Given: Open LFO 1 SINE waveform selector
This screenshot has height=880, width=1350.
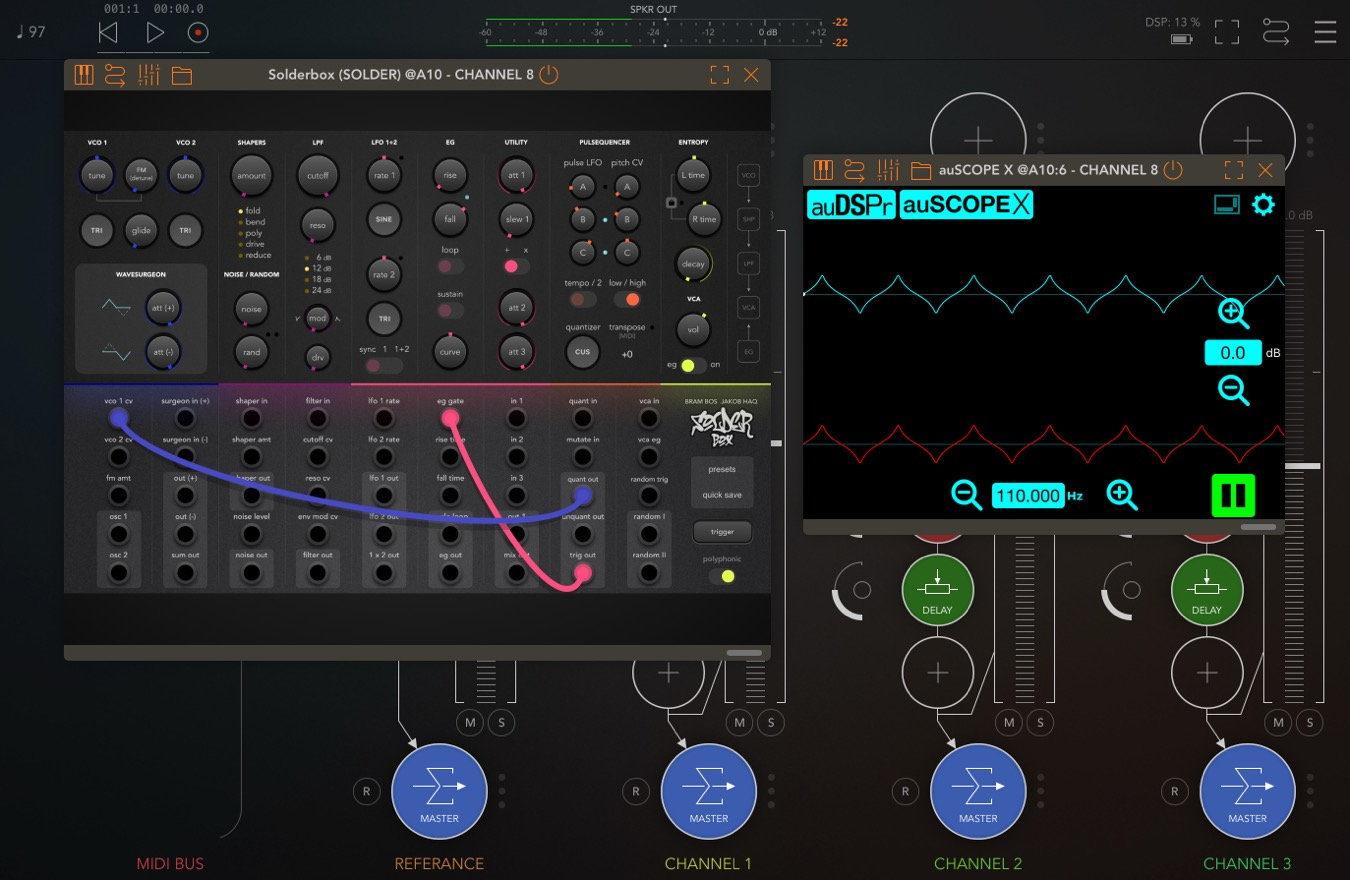Looking at the screenshot, I should coord(383,219).
